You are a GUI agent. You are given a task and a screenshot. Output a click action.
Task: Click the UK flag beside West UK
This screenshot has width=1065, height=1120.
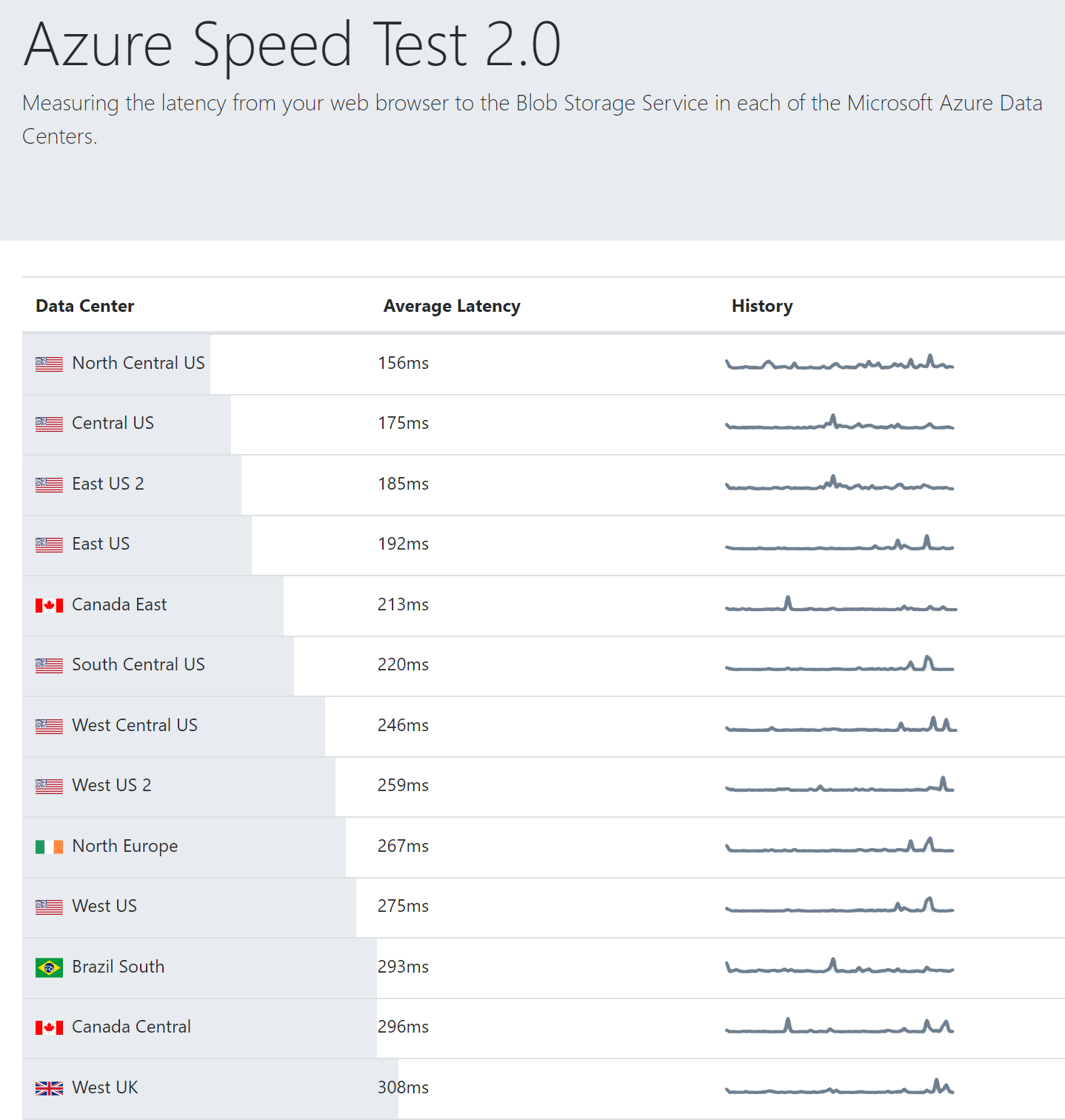(x=49, y=1087)
